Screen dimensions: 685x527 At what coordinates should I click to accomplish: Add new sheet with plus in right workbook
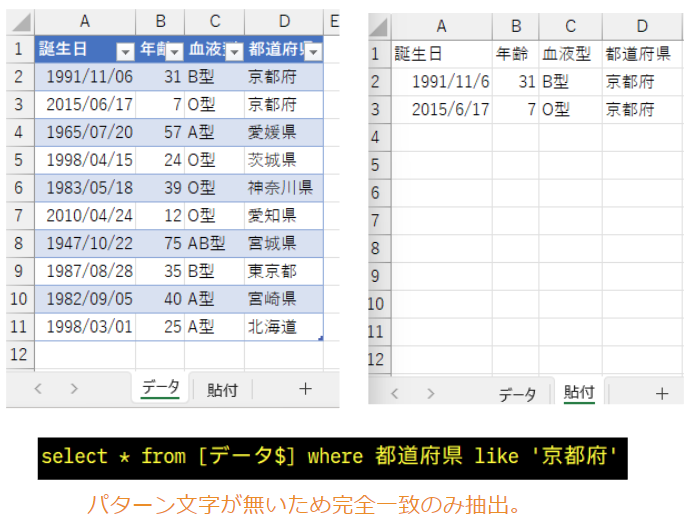tap(662, 394)
